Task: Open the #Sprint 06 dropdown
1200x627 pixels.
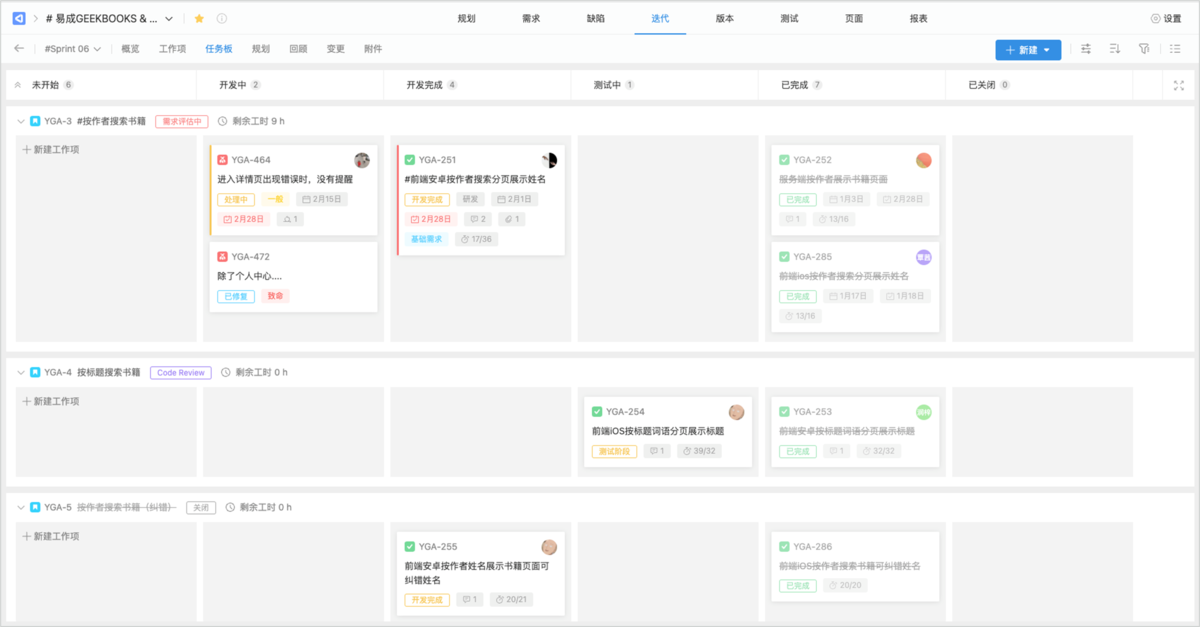Action: [72, 49]
